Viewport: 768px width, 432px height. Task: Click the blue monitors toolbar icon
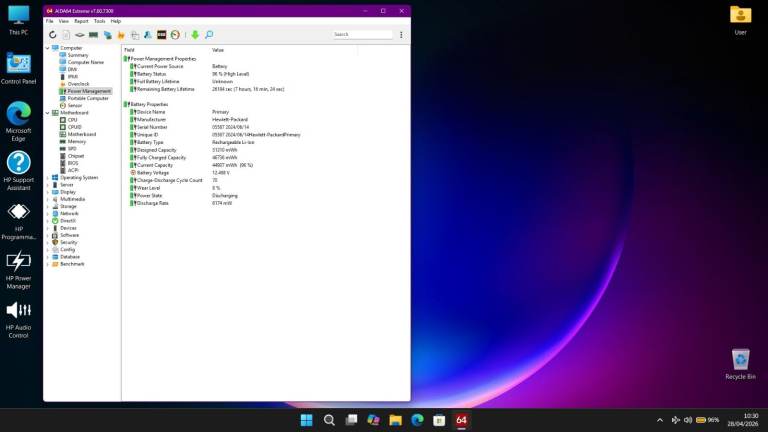[107, 35]
